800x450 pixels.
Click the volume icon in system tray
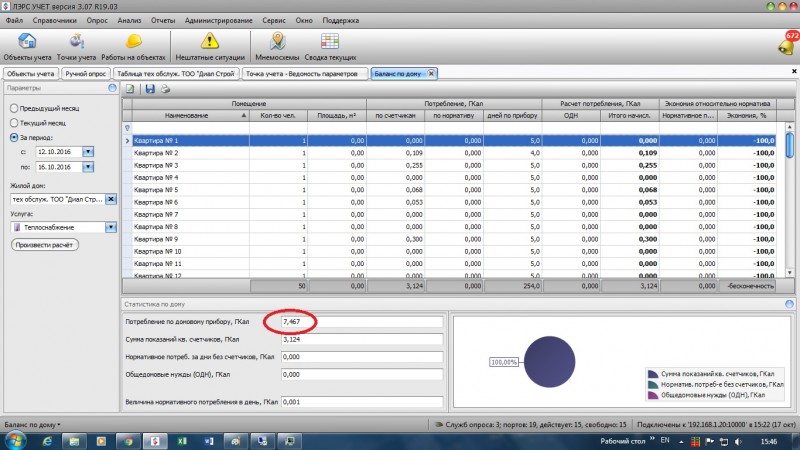pyautogui.click(x=738, y=441)
